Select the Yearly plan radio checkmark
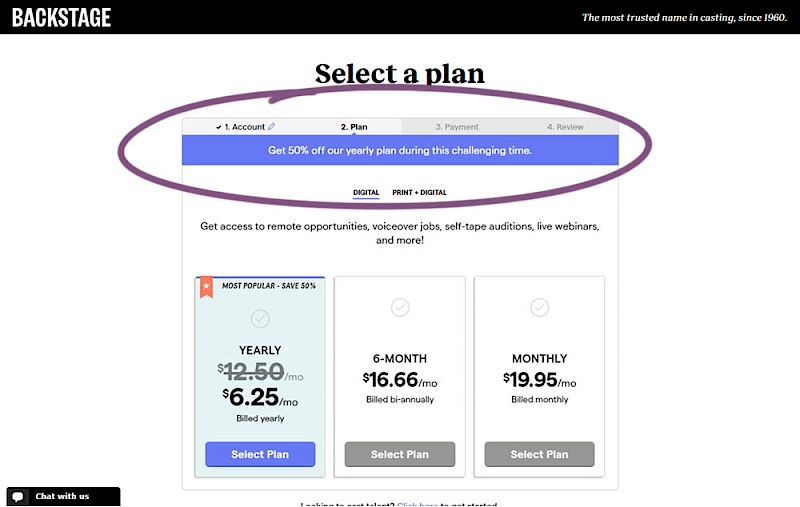 tap(260, 318)
